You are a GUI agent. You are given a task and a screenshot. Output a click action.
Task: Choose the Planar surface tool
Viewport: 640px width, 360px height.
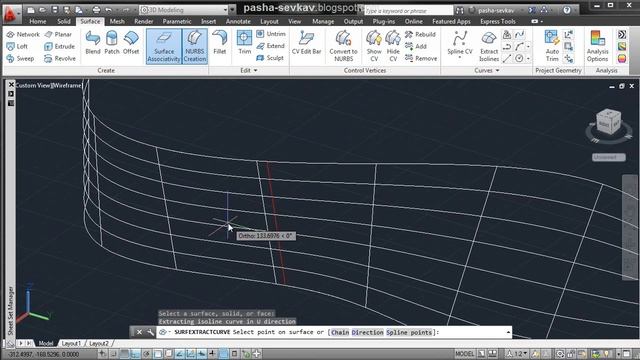pos(58,34)
